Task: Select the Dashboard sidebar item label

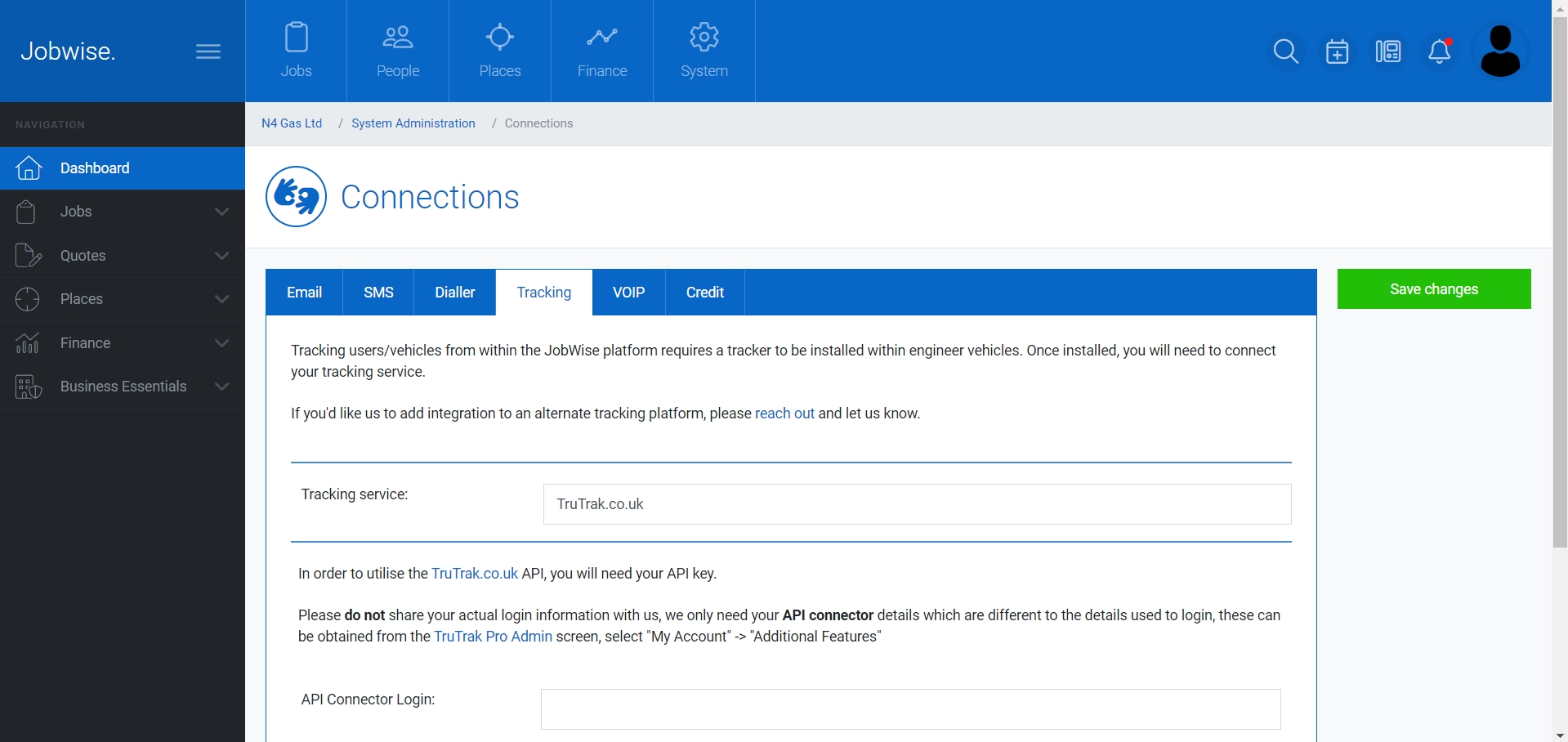Action: tap(95, 168)
